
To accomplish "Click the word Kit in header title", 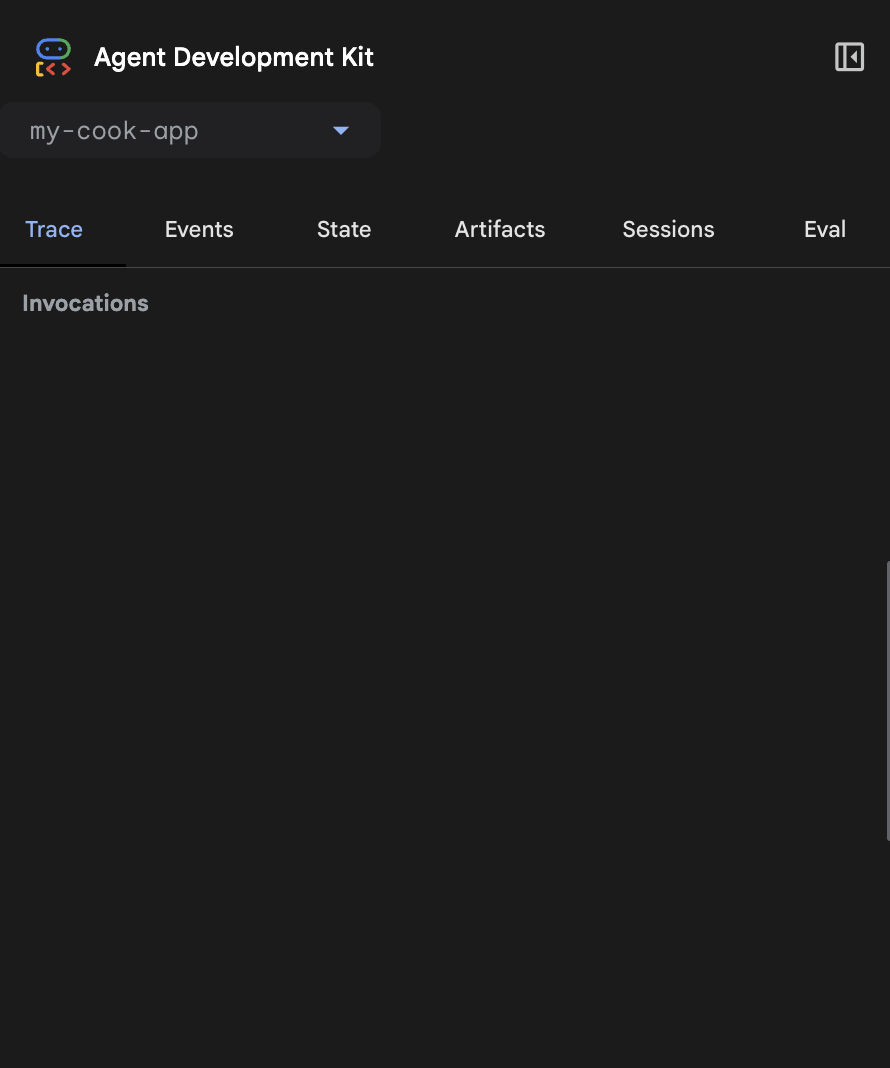I will pos(357,57).
